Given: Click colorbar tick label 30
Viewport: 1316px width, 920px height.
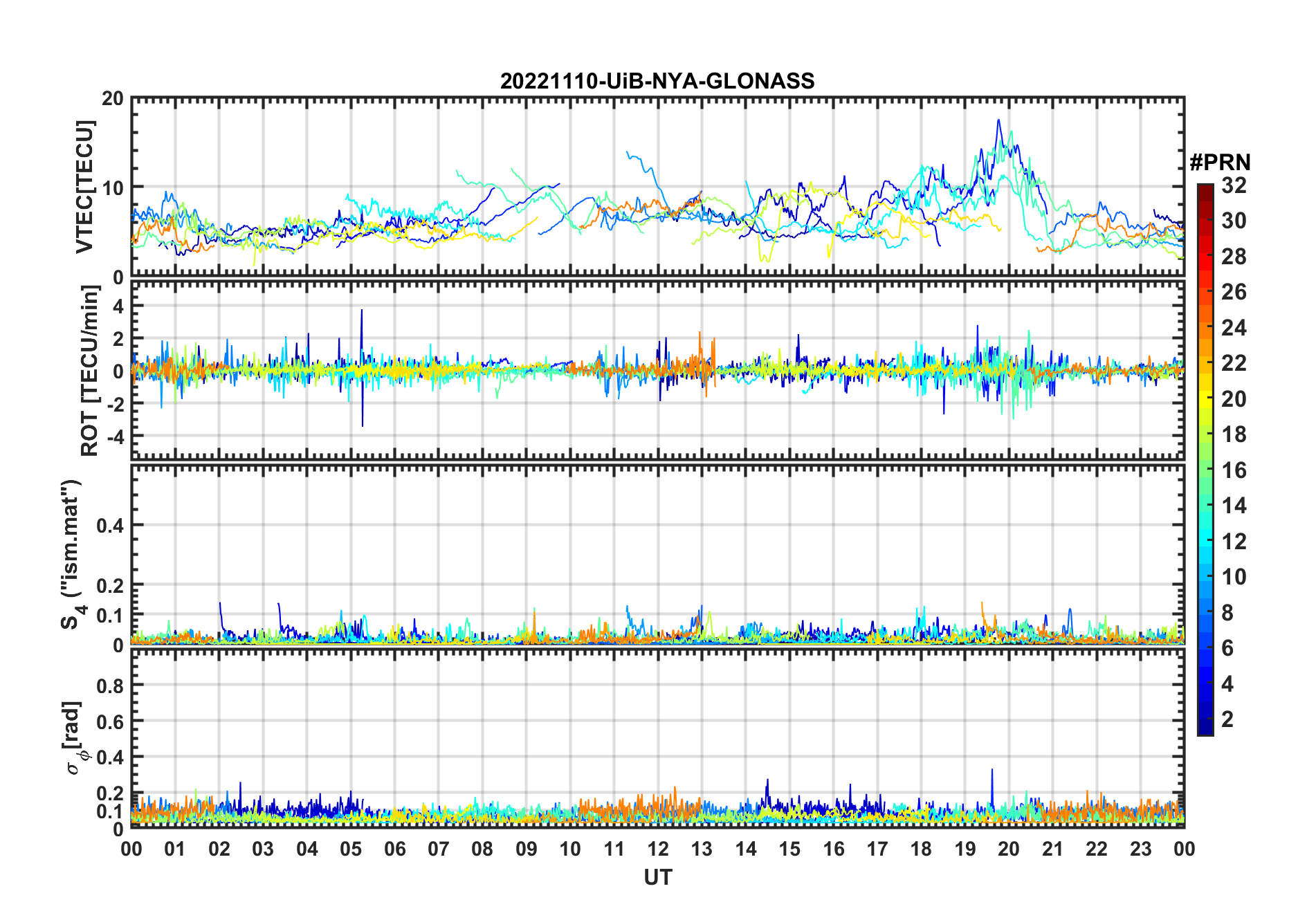Looking at the screenshot, I should pyautogui.click(x=1234, y=221).
